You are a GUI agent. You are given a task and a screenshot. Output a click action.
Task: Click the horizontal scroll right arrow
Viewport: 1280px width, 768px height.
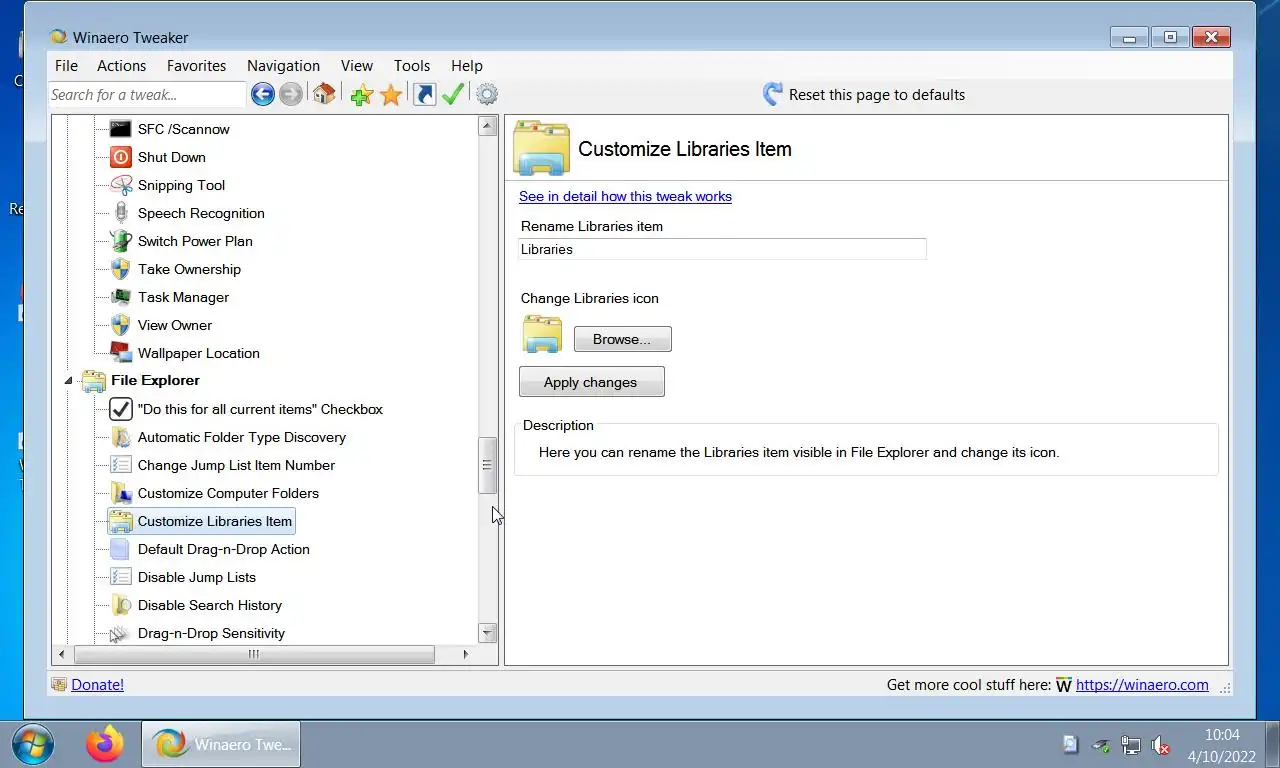465,654
